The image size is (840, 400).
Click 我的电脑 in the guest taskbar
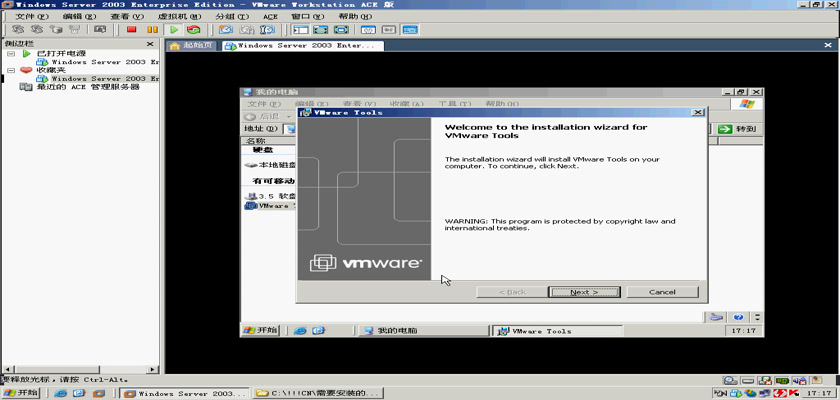423,331
